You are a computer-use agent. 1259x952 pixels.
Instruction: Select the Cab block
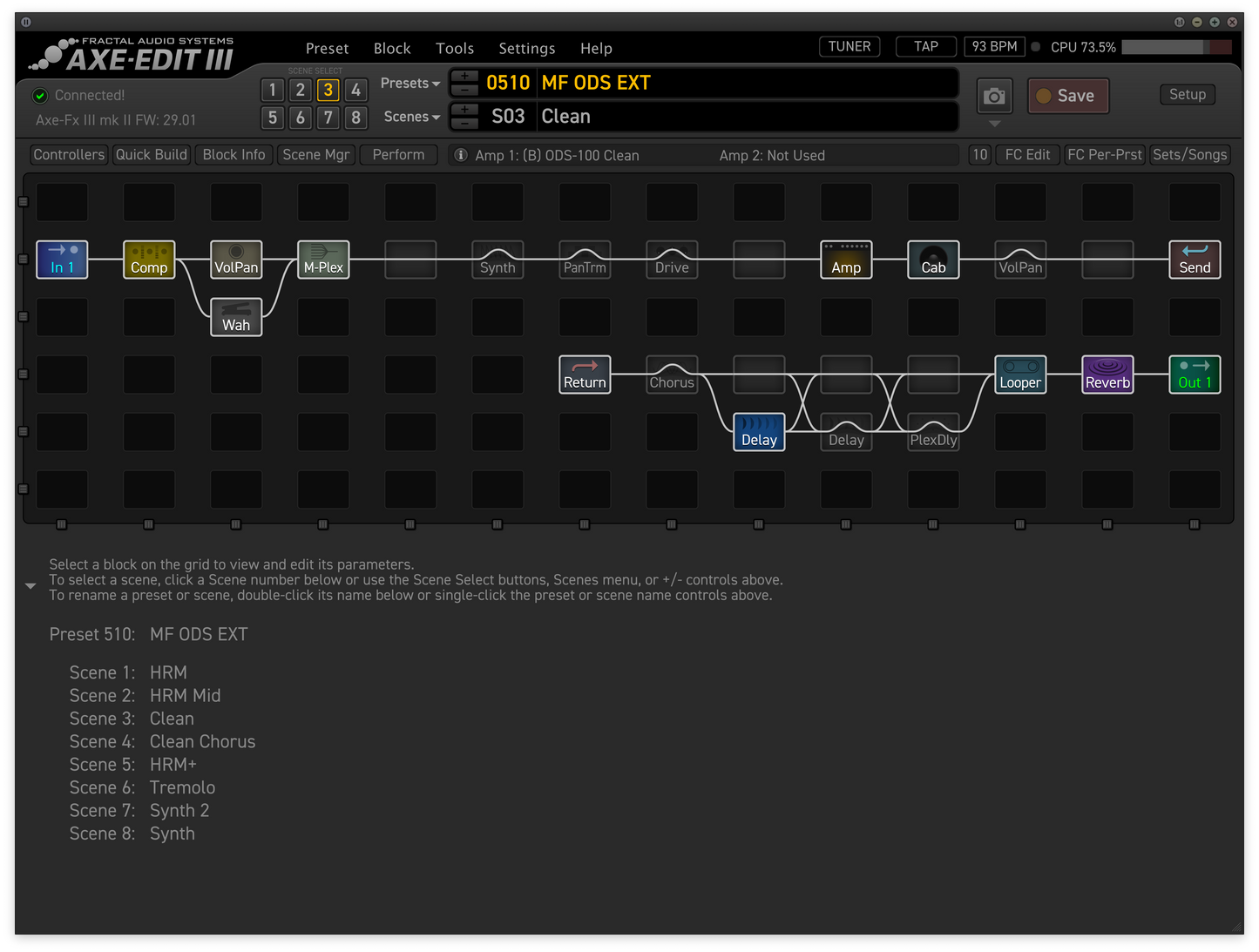pyautogui.click(x=933, y=260)
